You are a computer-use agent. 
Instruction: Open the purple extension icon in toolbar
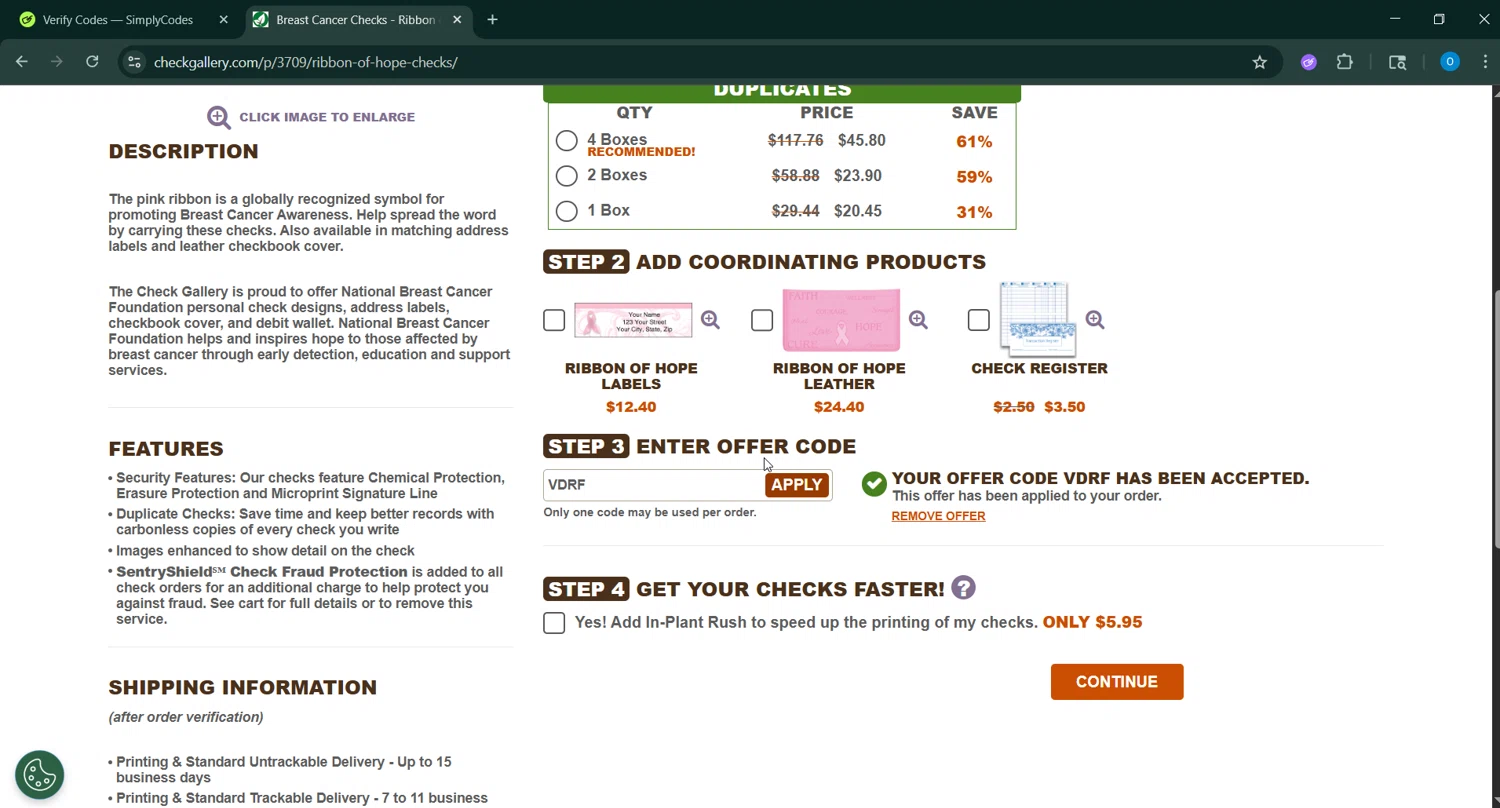point(1309,62)
